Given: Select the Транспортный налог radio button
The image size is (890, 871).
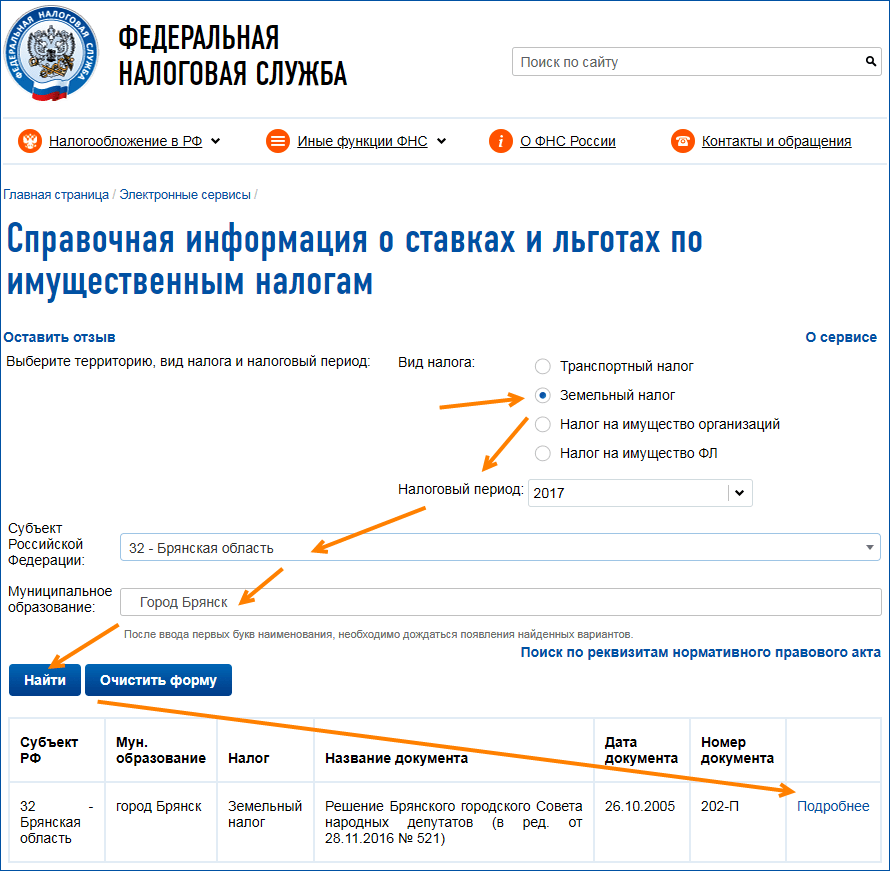Looking at the screenshot, I should pos(543,366).
